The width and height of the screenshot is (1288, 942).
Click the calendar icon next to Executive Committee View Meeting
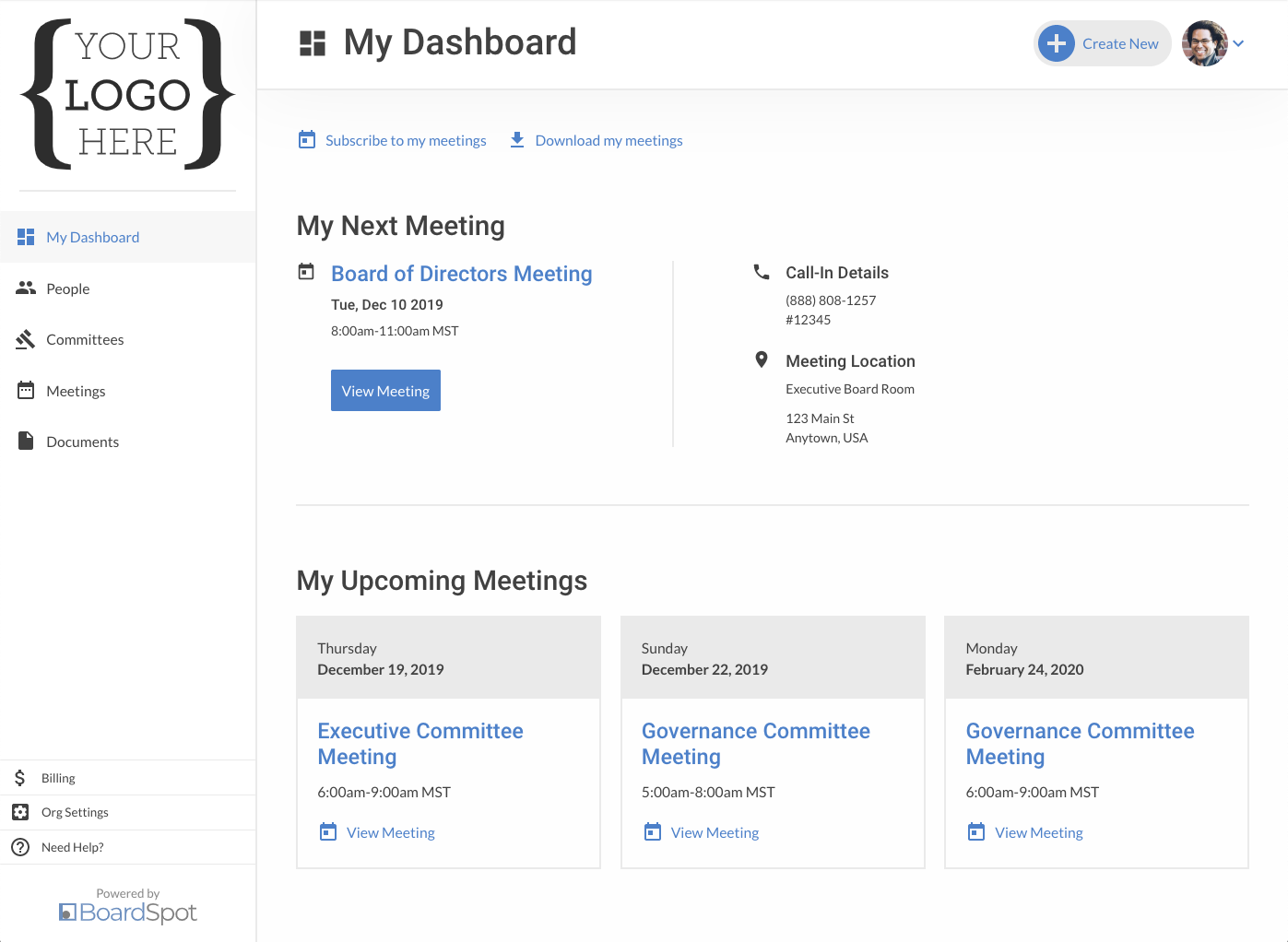327,830
